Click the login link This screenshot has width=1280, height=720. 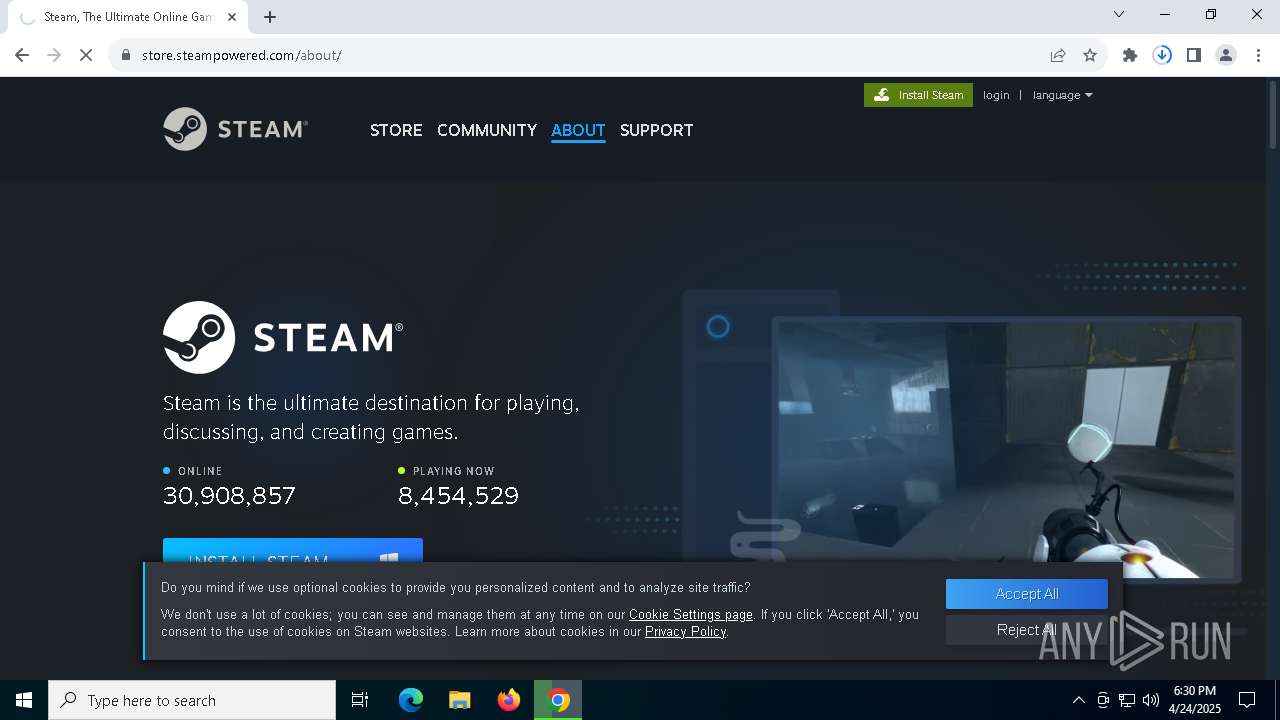click(996, 95)
